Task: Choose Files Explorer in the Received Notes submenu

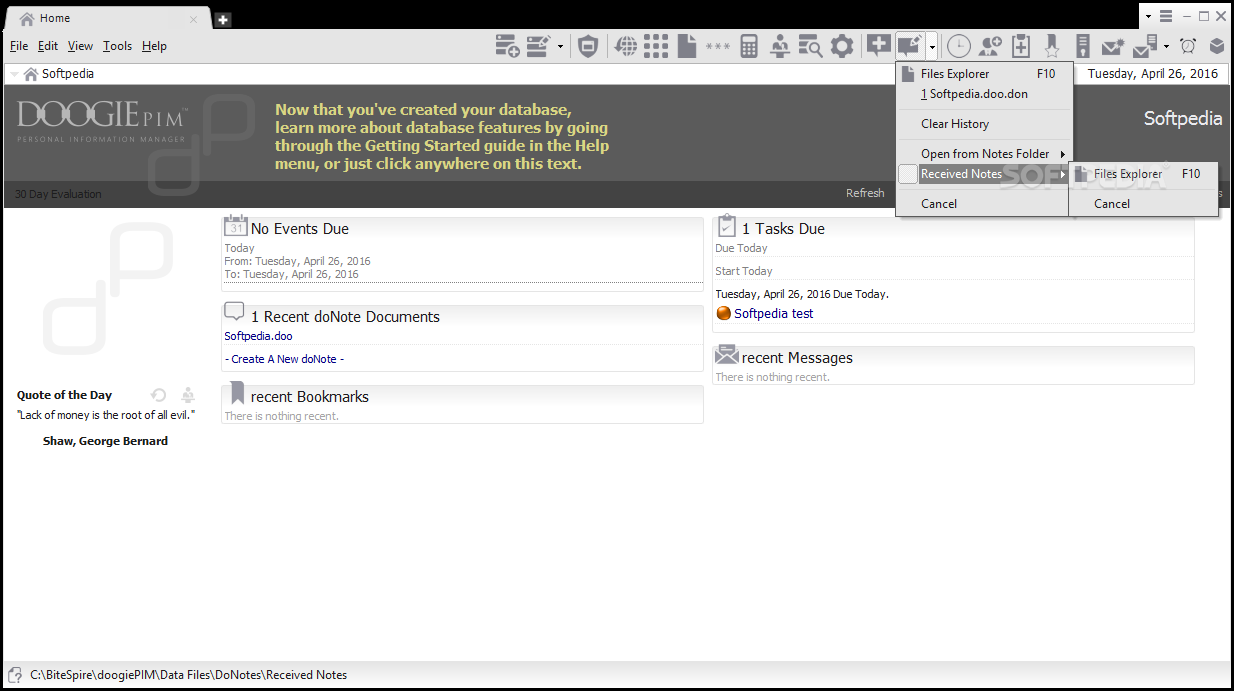Action: click(1144, 174)
